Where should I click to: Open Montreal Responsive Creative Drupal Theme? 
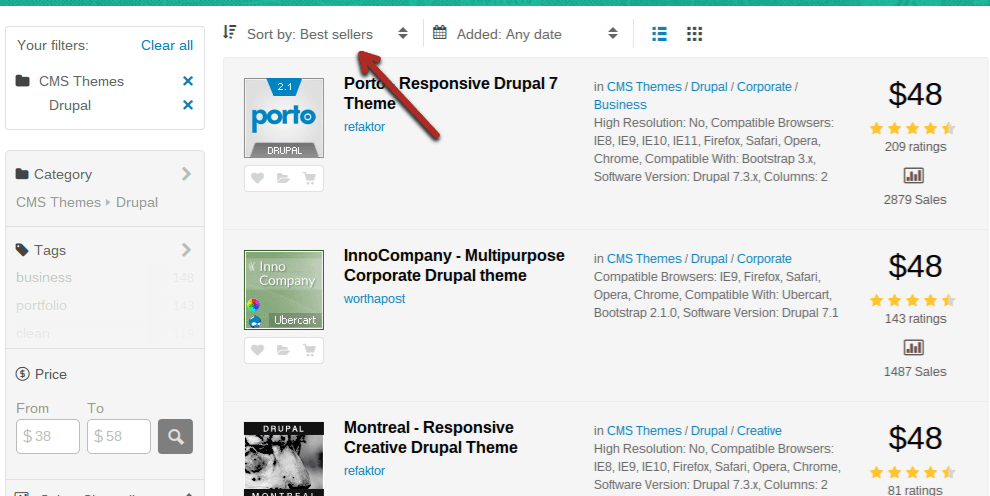(x=431, y=437)
